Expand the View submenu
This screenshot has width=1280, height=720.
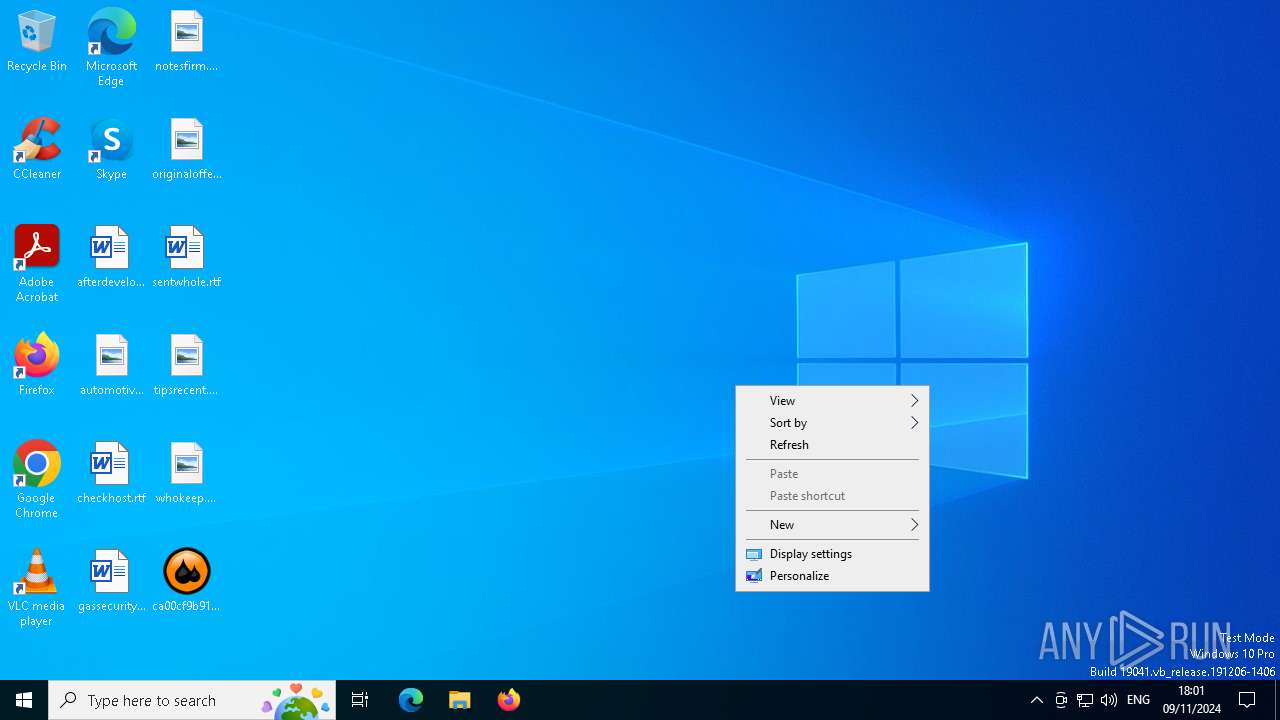pos(832,401)
